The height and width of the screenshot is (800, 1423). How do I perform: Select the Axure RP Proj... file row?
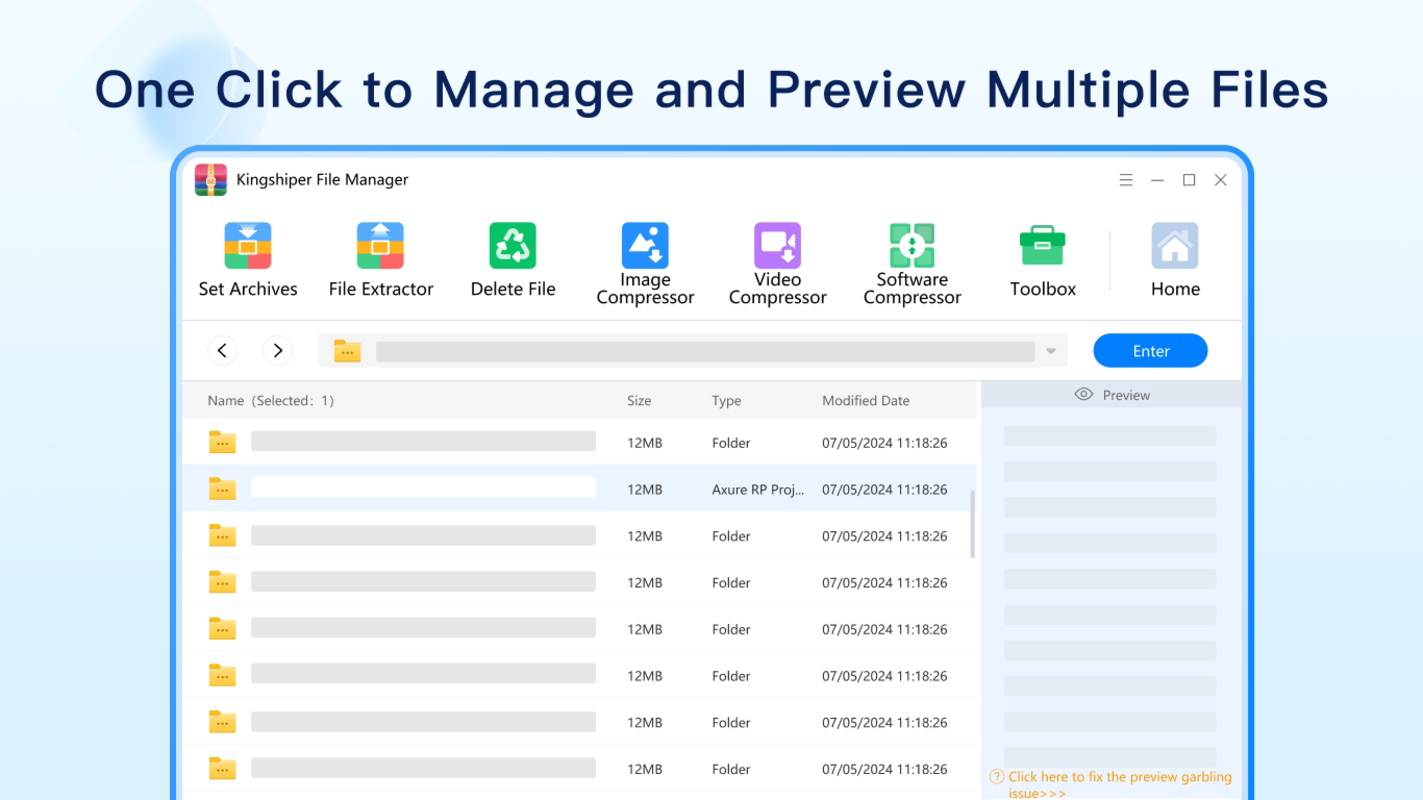[579, 489]
